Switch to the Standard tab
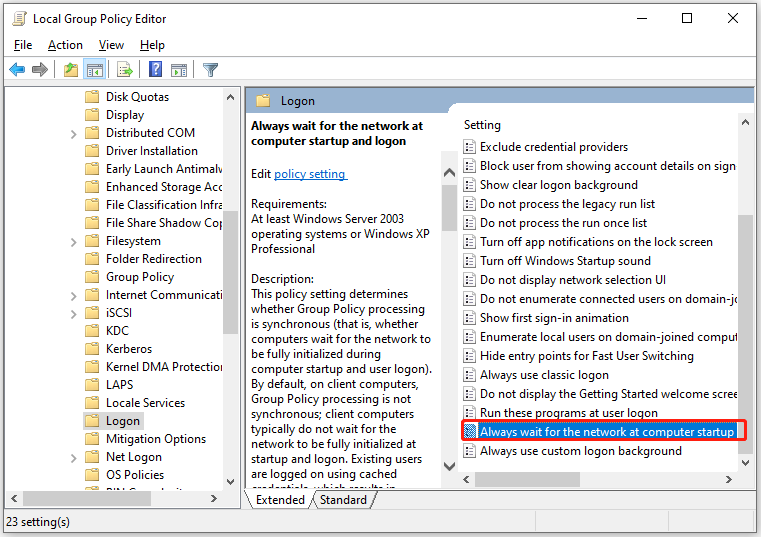 pos(343,500)
